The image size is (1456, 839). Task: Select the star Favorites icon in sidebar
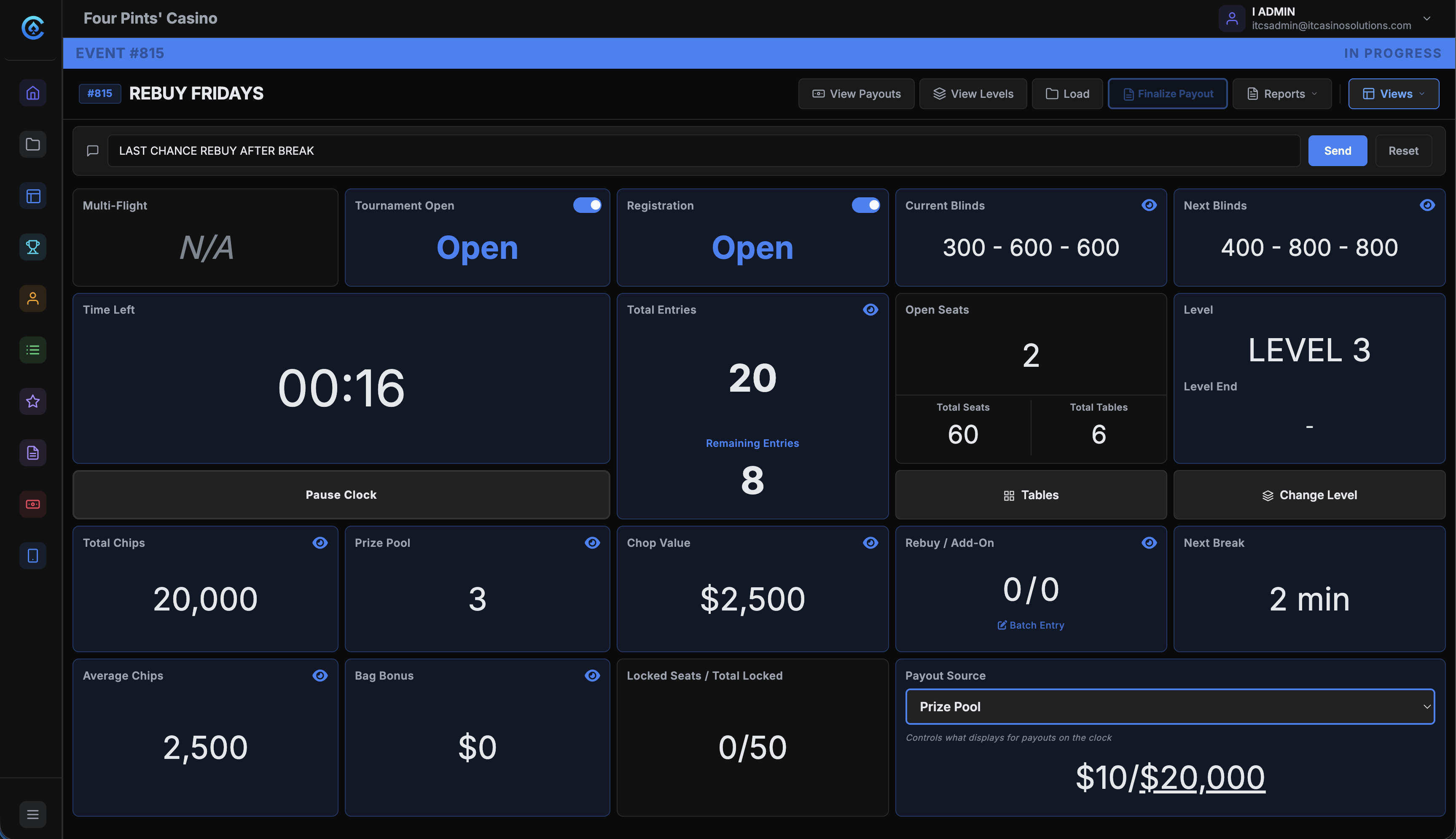click(x=32, y=401)
